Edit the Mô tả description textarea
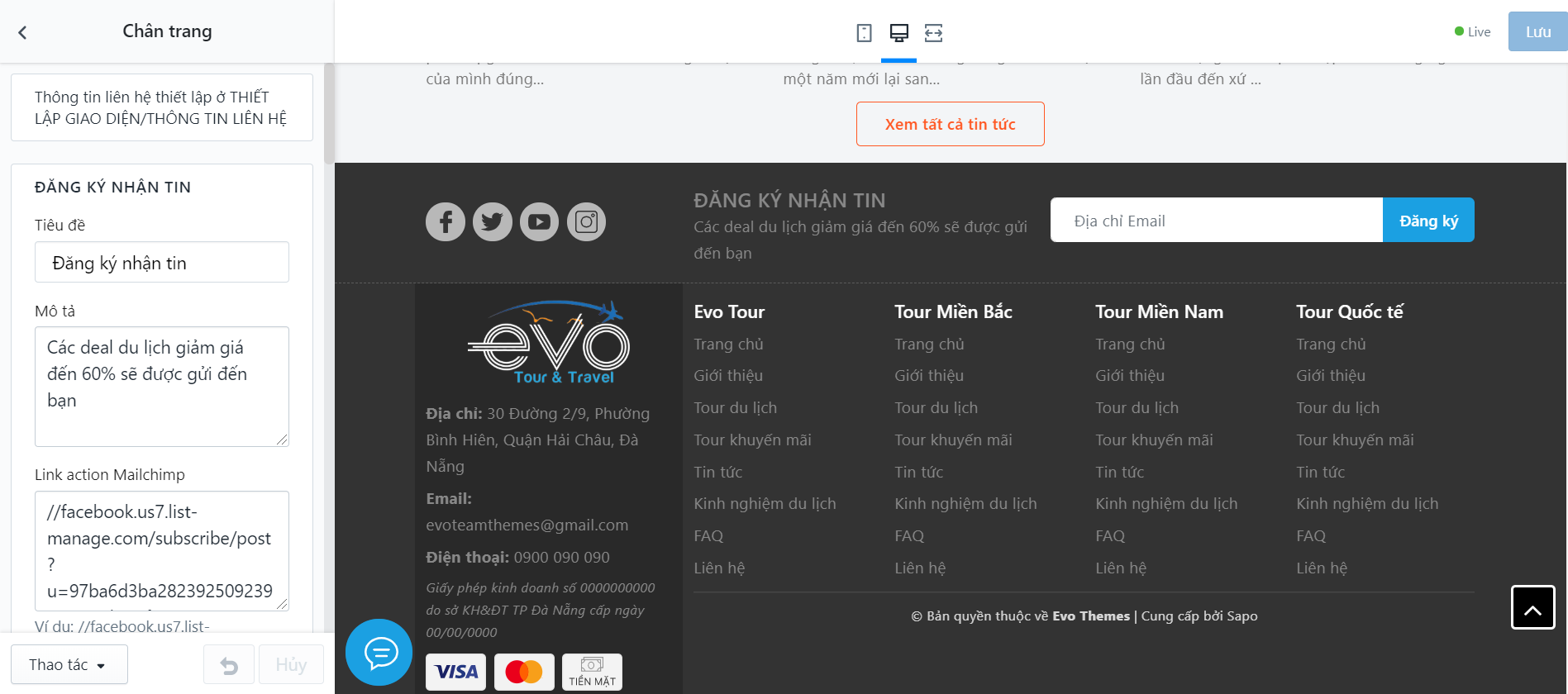Image resolution: width=1568 pixels, height=694 pixels. (162, 387)
